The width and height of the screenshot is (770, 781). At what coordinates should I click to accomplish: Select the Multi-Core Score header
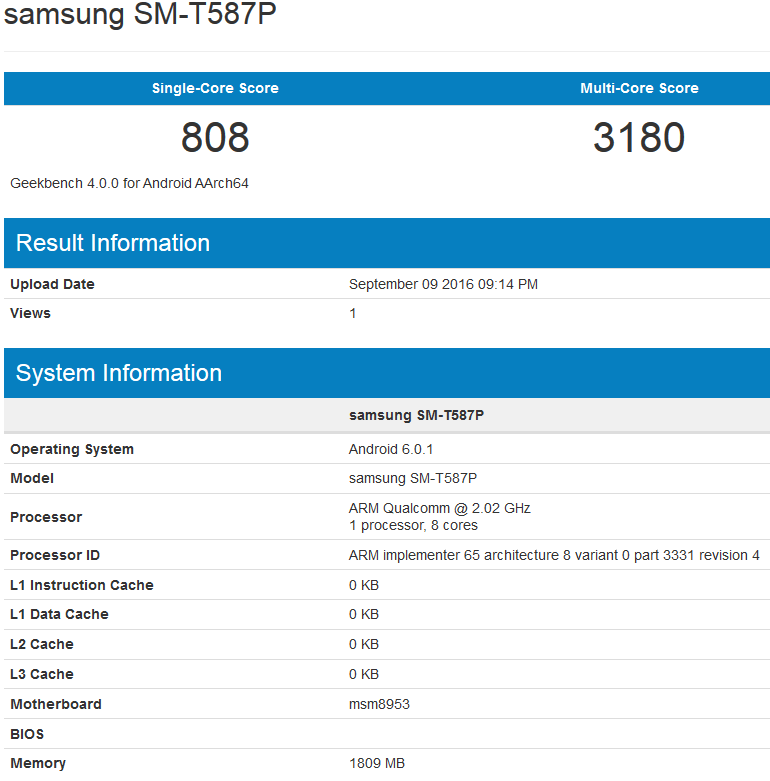click(x=639, y=88)
